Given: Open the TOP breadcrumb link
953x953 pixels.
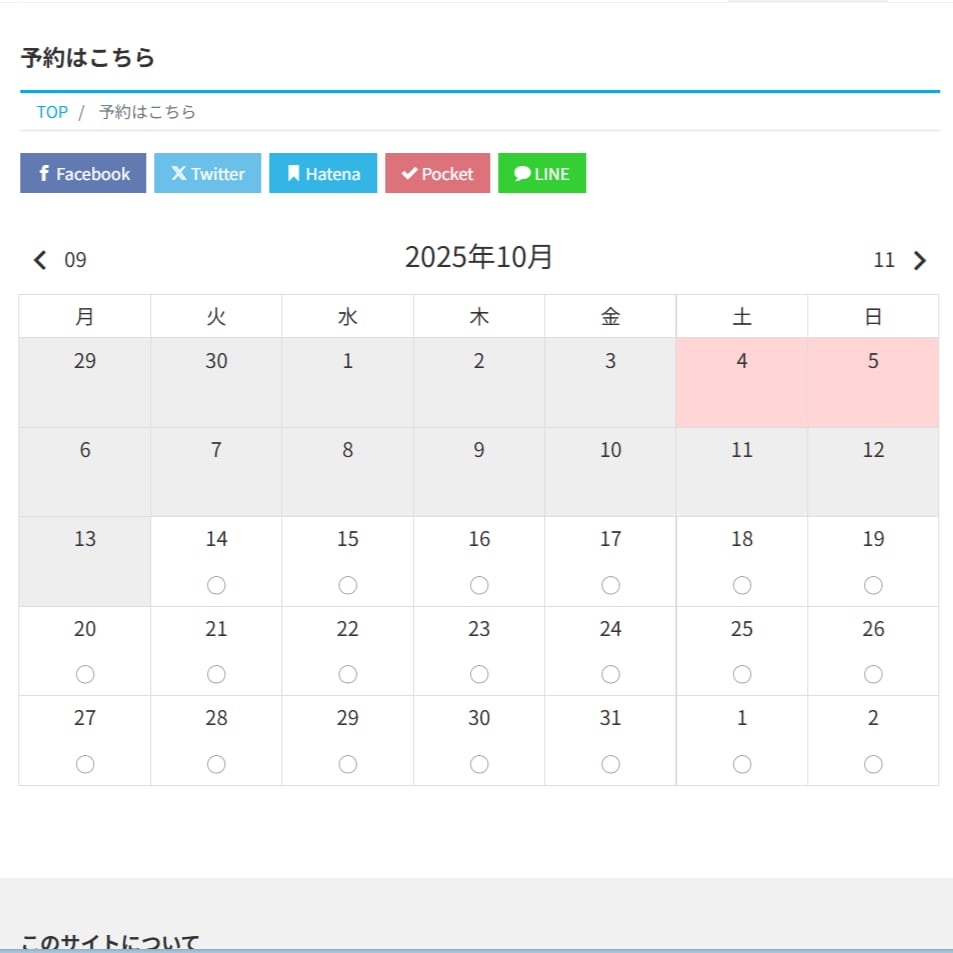Looking at the screenshot, I should click(x=52, y=112).
